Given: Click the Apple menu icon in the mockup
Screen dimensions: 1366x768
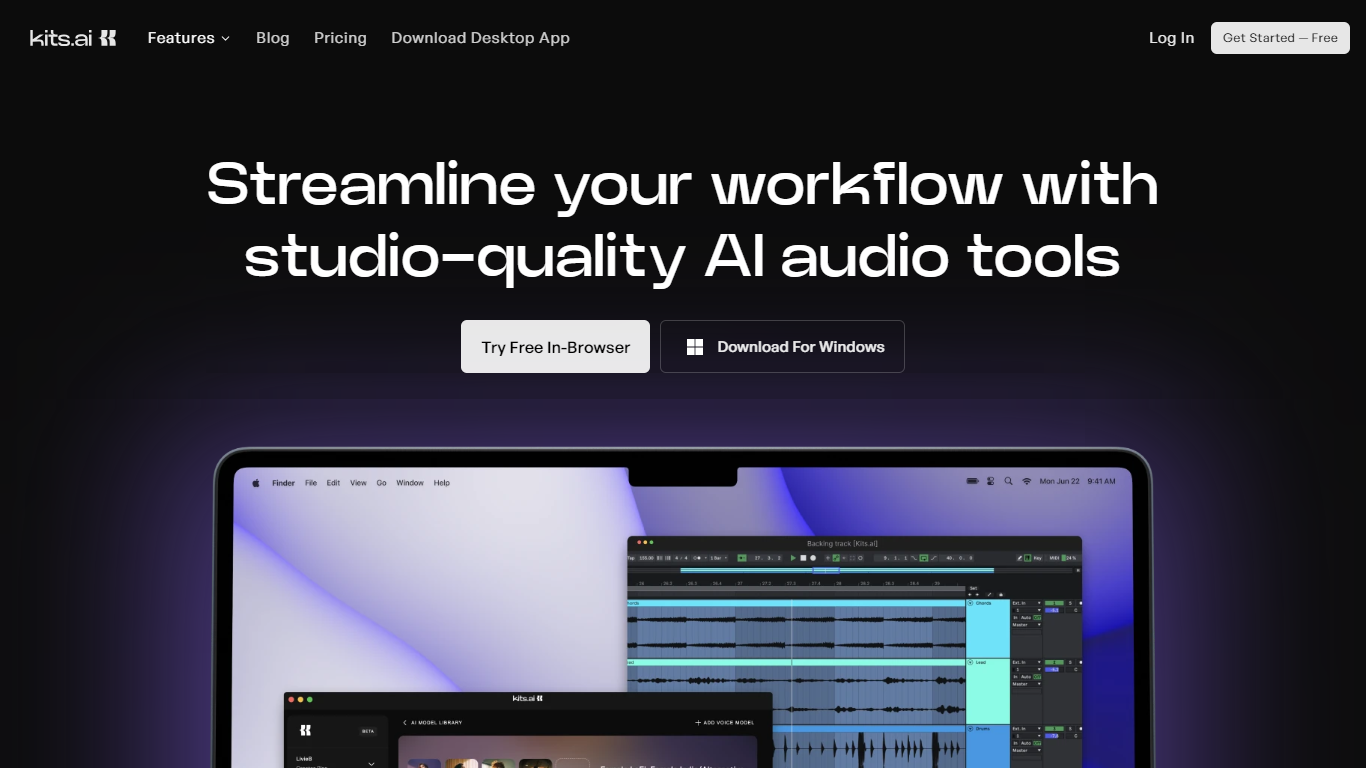Looking at the screenshot, I should click(256, 482).
